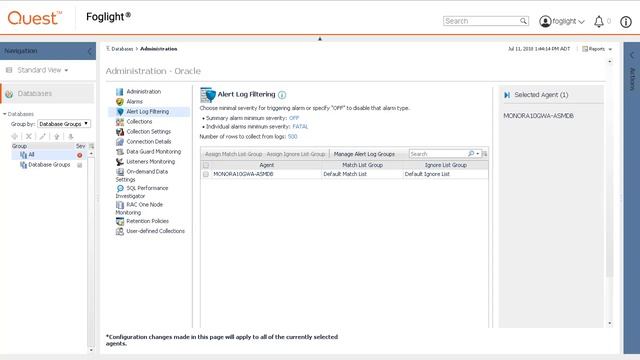Image resolution: width=640 pixels, height=360 pixels.
Task: Collapse the header with the small up arrow
Action: point(320,39)
